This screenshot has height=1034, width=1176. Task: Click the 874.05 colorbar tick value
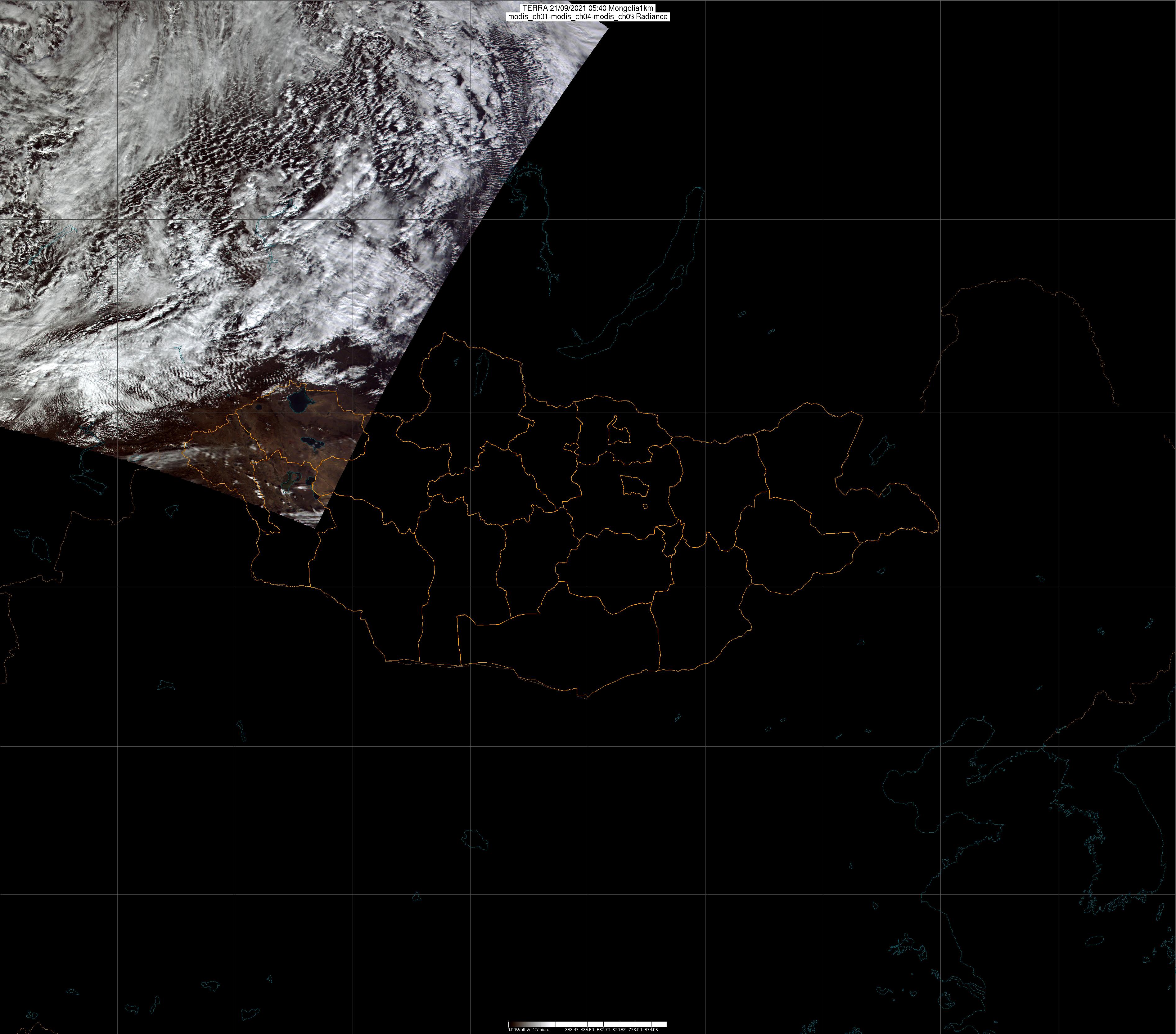[651, 1029]
